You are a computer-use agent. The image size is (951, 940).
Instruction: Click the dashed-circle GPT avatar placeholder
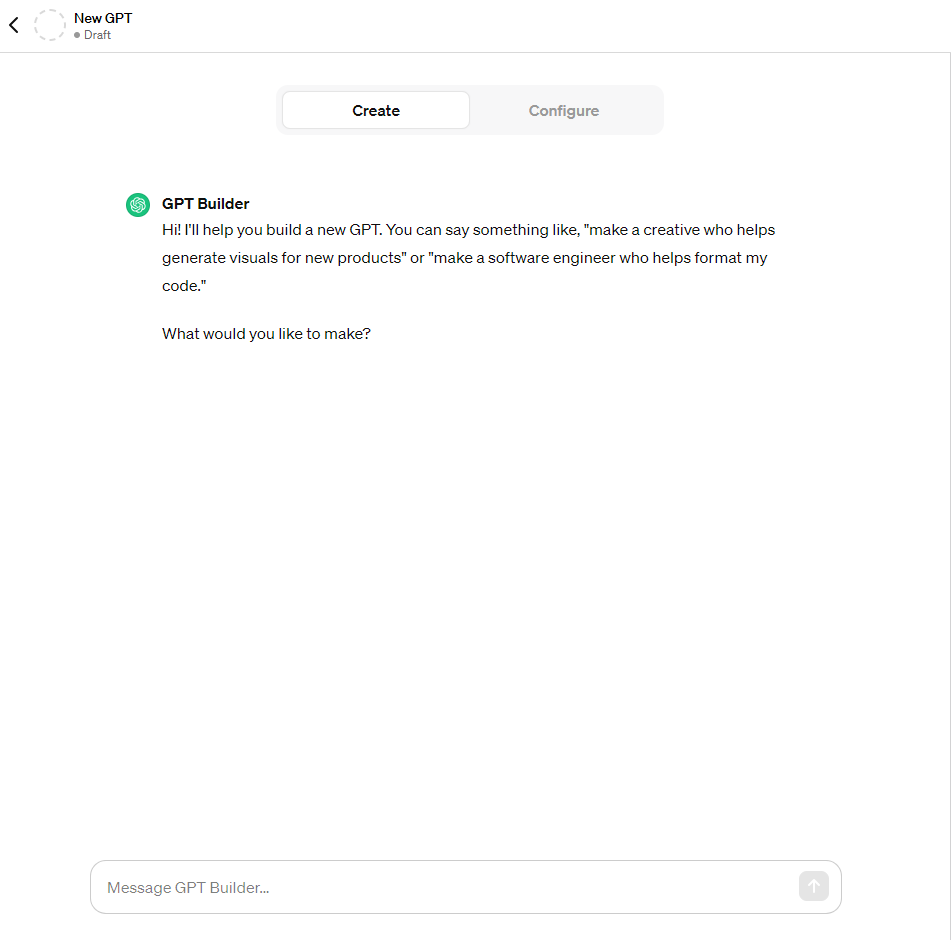tap(50, 25)
